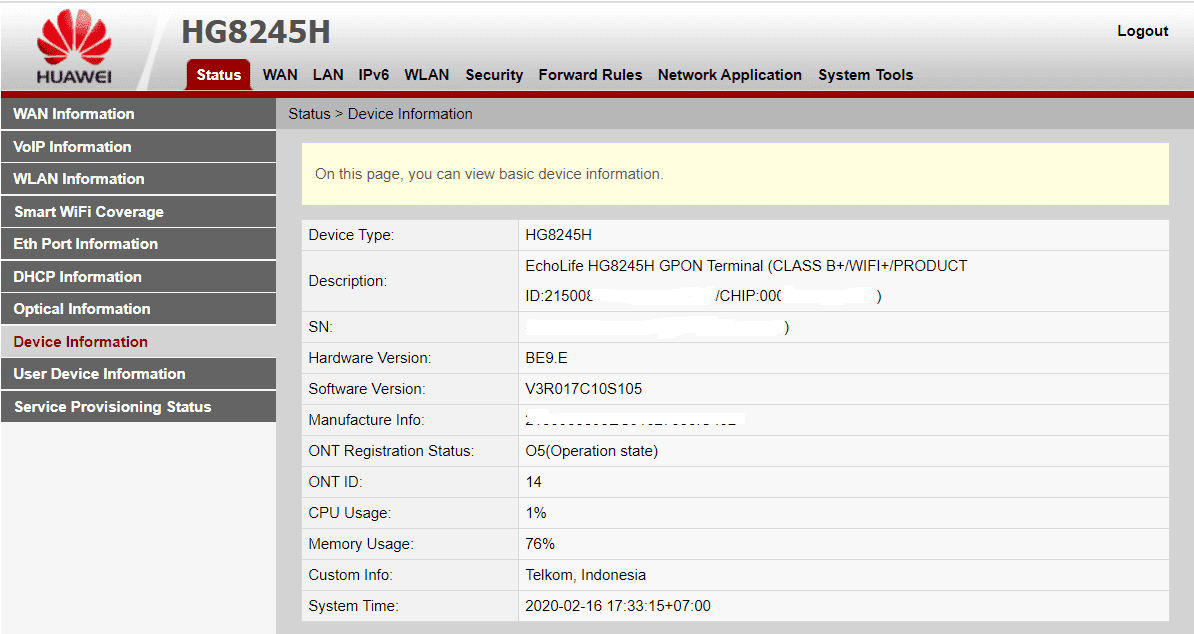Switch to the LAN tab
The height and width of the screenshot is (634, 1194).
(328, 74)
